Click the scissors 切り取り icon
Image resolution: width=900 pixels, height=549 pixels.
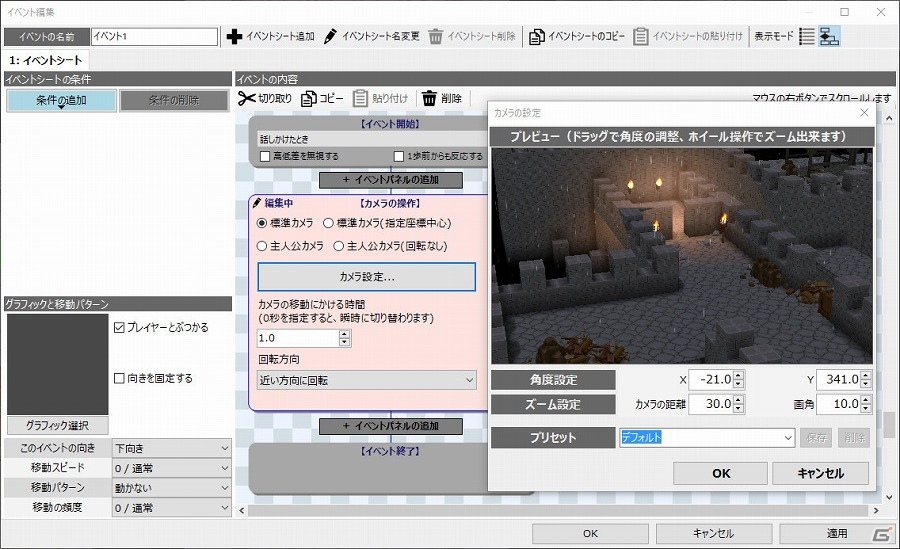coord(247,99)
